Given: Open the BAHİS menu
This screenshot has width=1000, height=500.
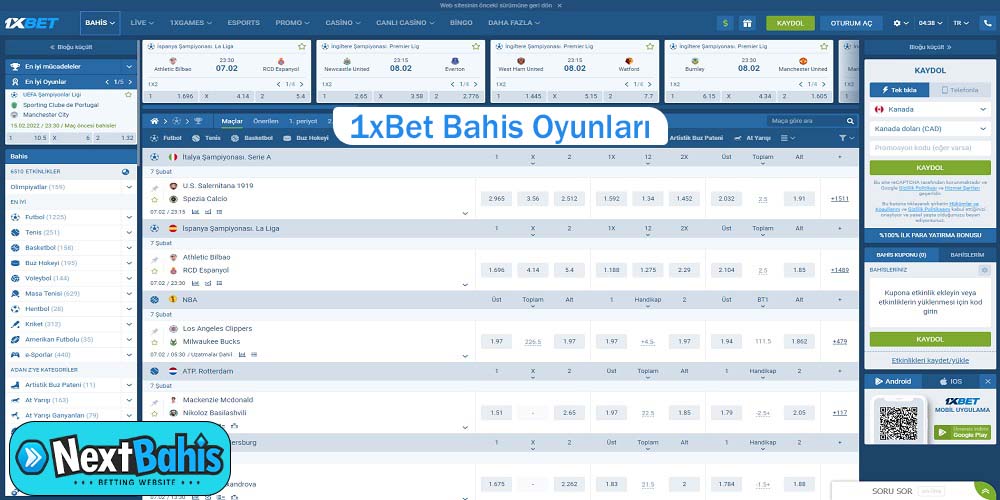Looking at the screenshot, I should coord(100,23).
